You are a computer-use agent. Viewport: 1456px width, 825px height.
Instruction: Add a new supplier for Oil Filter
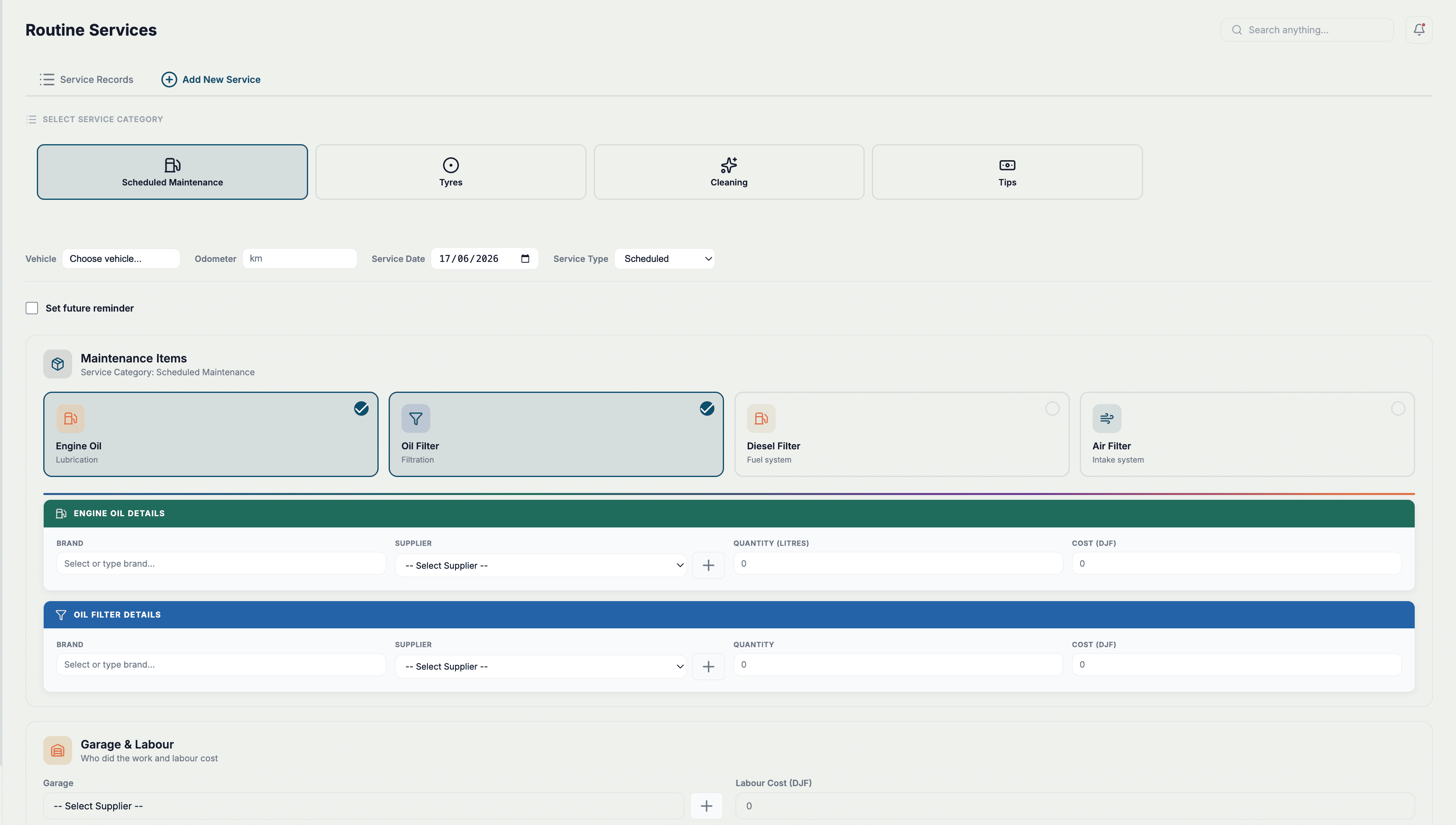(x=708, y=667)
